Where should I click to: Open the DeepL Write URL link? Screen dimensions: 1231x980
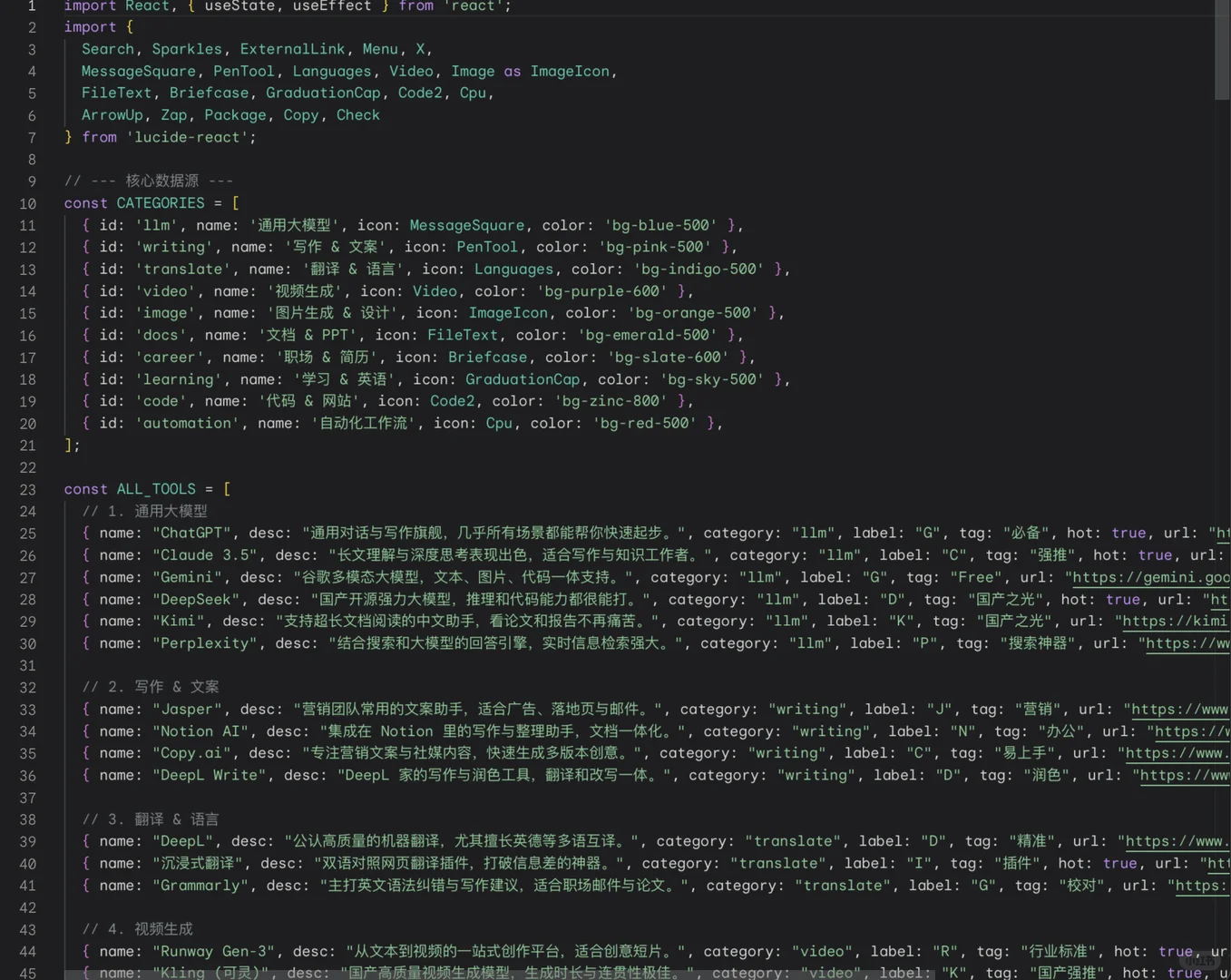[1185, 776]
